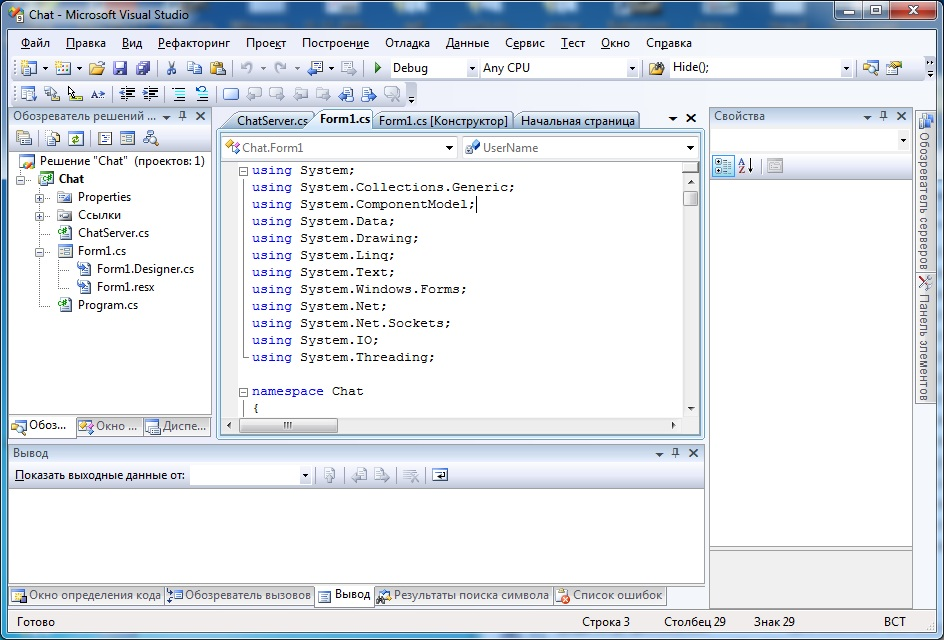
Task: Open Панель элементов side tab
Action: [925, 338]
